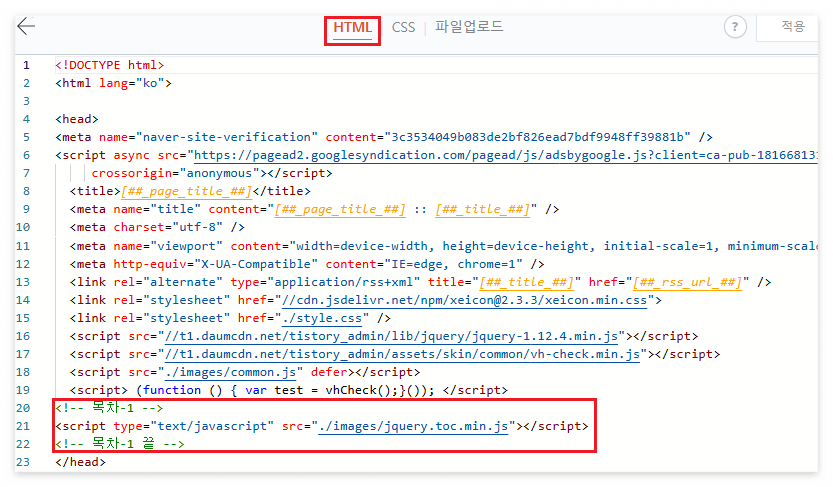833x487 pixels.
Task: Click line number 3 in the gutter
Action: click(x=27, y=101)
